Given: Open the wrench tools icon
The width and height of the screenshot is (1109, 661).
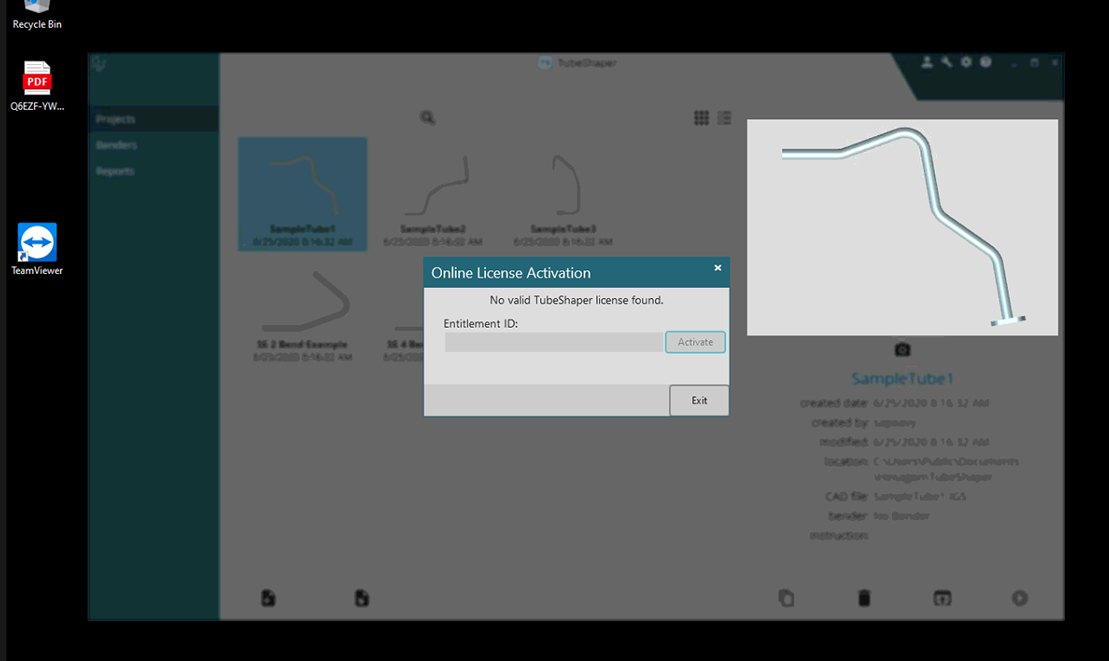Looking at the screenshot, I should (946, 62).
